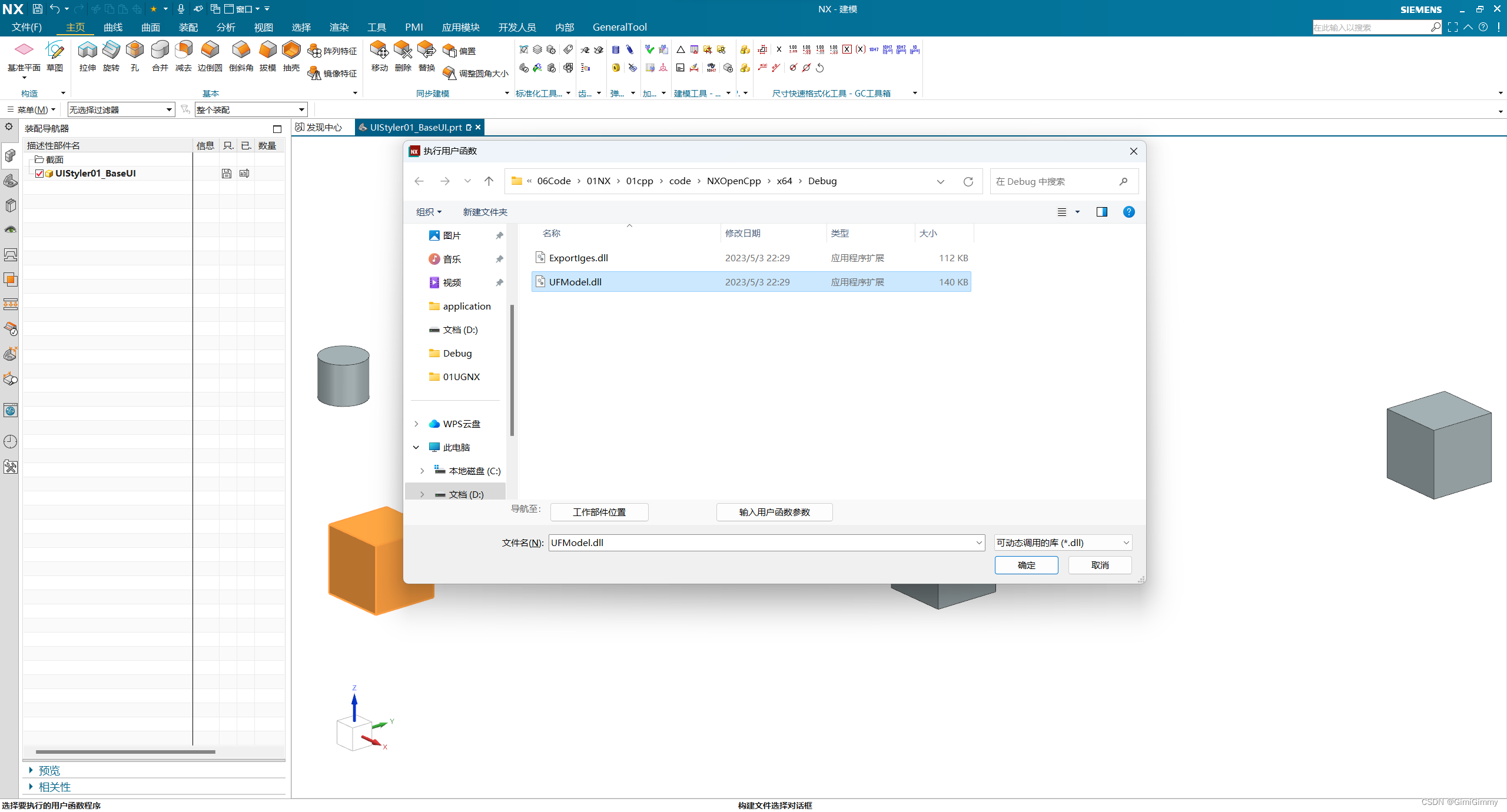Viewport: 1507px width, 812px height.
Task: Go up one folder level in dialog
Action: 489,181
